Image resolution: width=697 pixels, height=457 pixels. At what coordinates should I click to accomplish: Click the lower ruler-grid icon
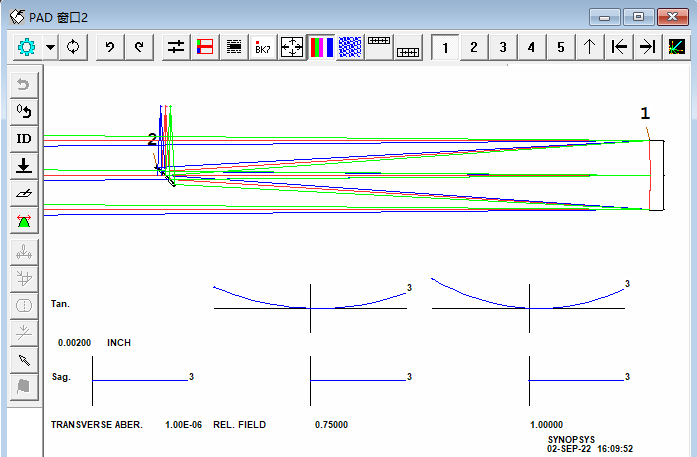tap(408, 47)
